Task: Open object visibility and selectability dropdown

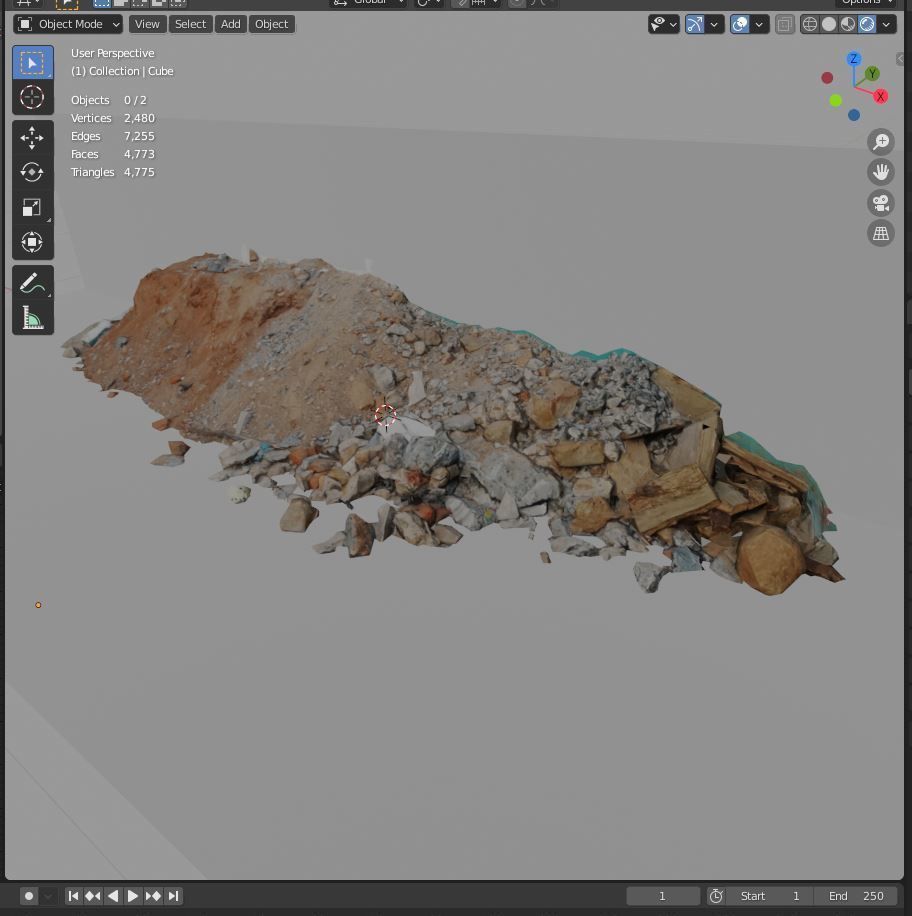Action: [664, 24]
